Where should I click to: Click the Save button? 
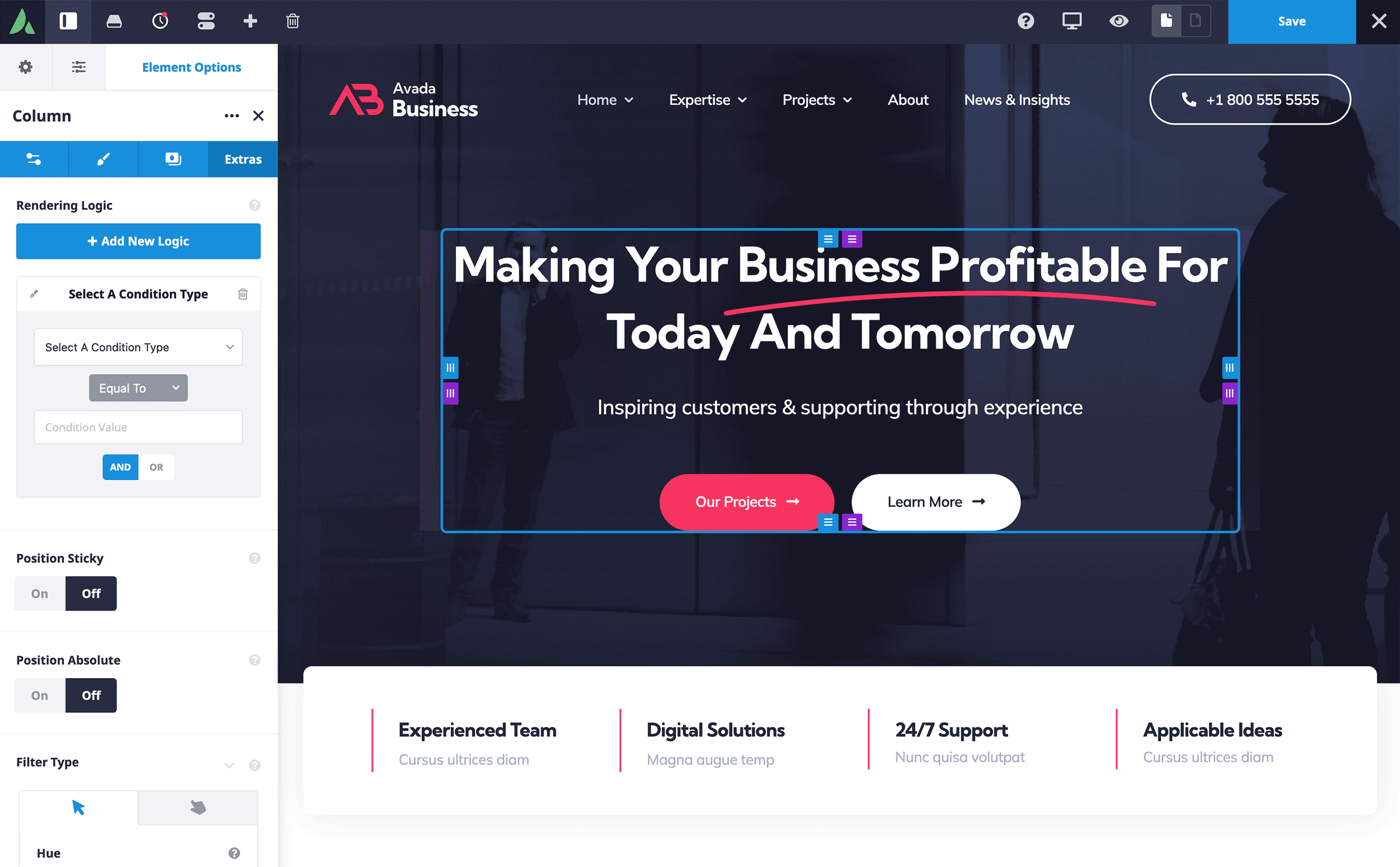(1292, 21)
